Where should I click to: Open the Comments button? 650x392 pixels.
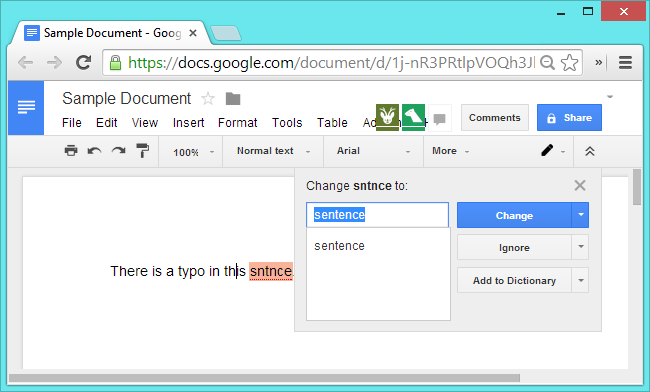(x=495, y=118)
